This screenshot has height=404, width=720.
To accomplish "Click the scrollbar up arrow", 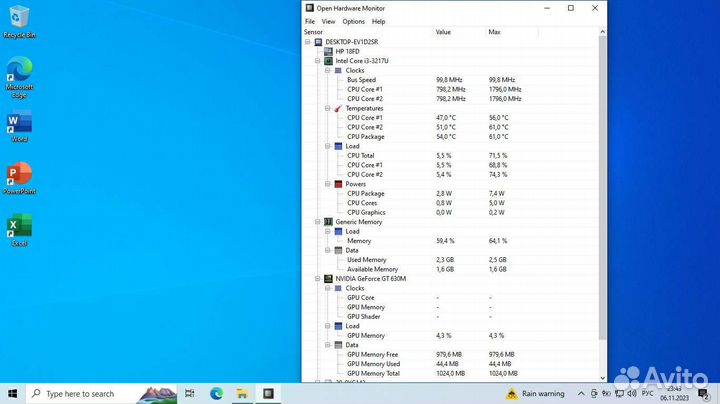I will click(602, 32).
